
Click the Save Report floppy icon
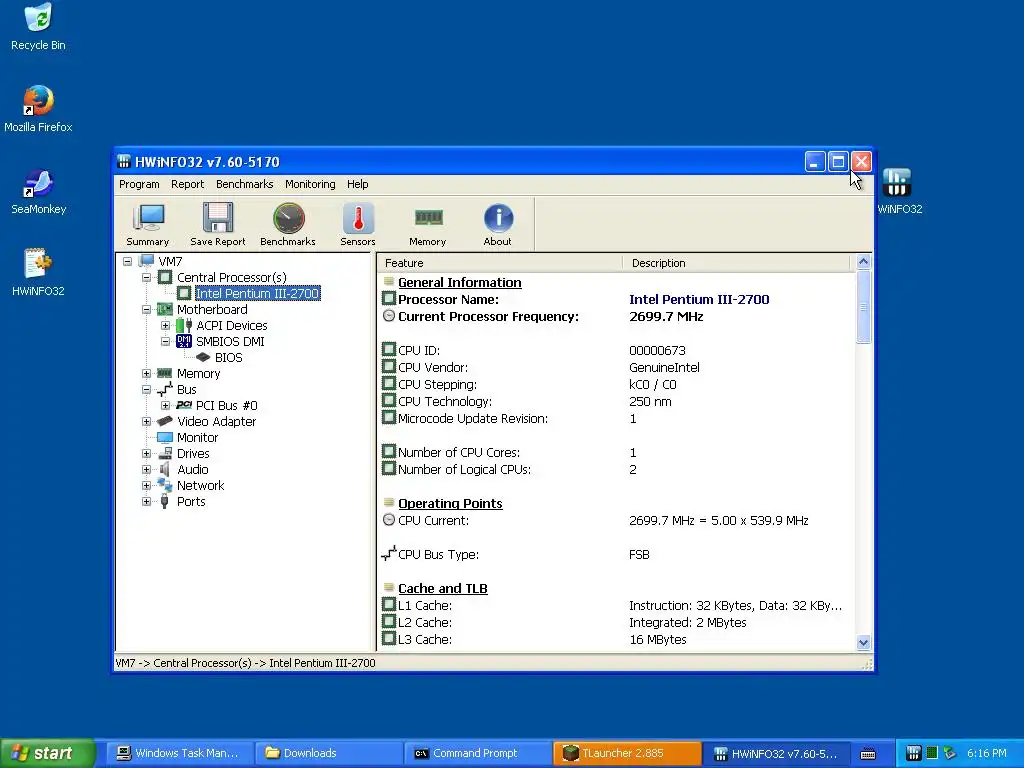coord(217,225)
